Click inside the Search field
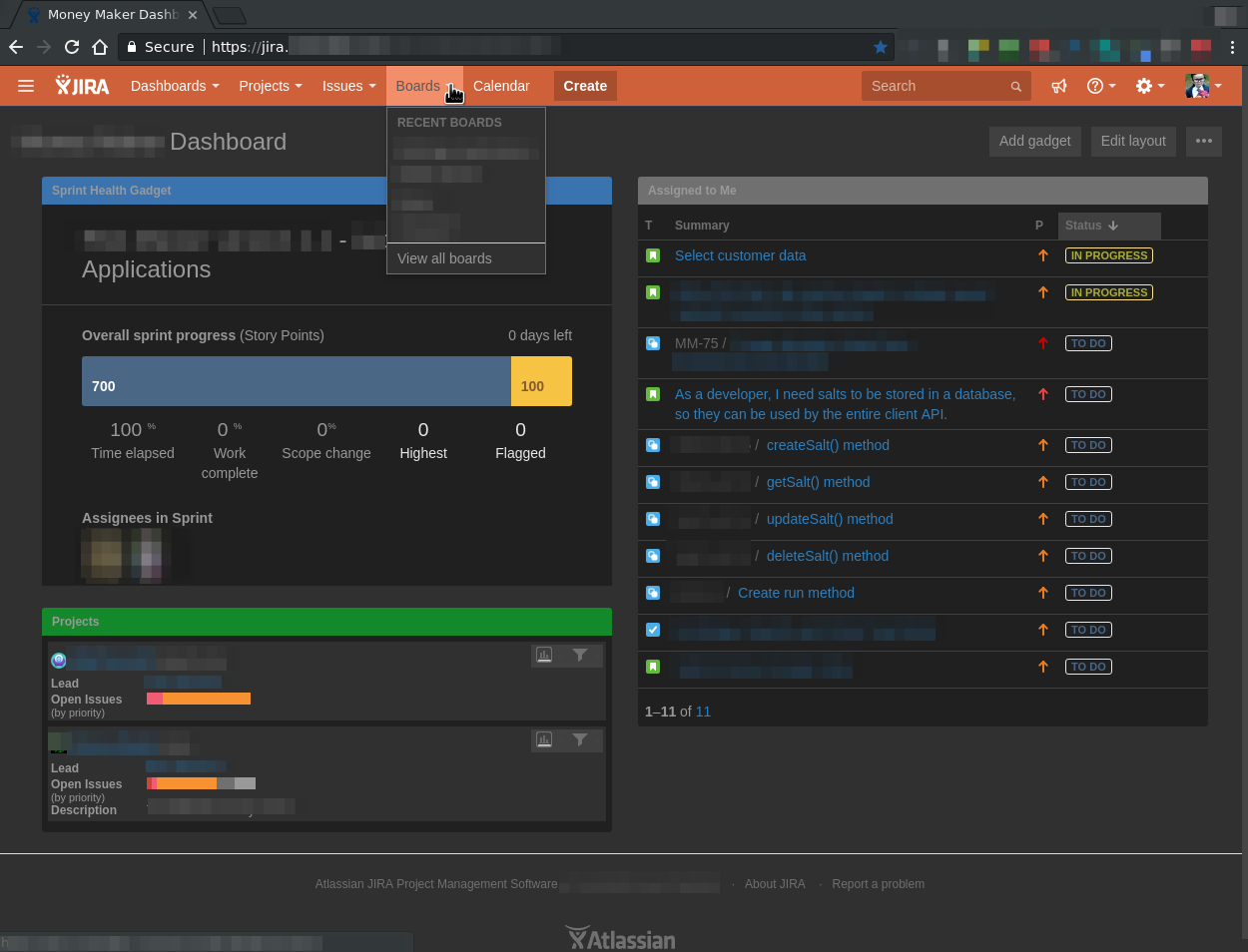1248x952 pixels. (938, 86)
